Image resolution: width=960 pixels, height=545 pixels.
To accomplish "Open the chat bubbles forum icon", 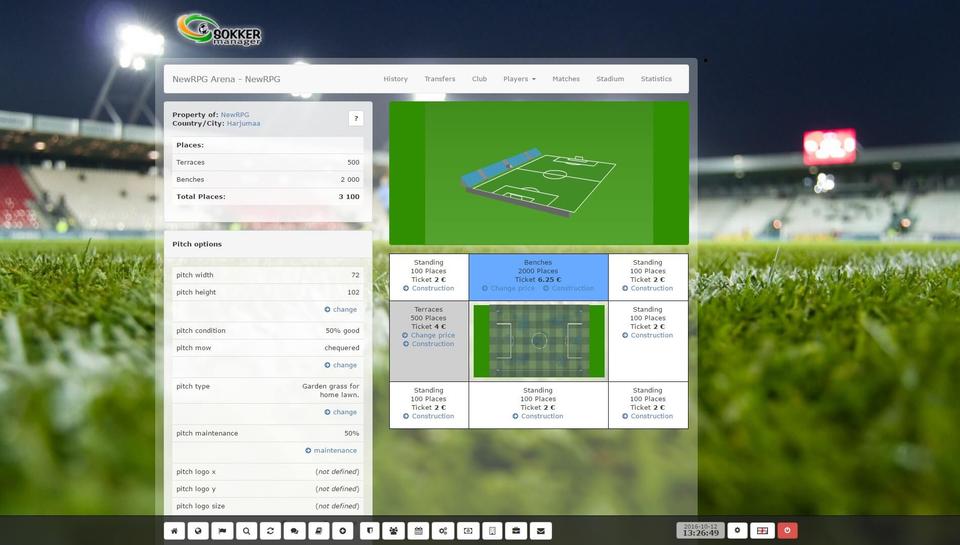I will coord(294,531).
